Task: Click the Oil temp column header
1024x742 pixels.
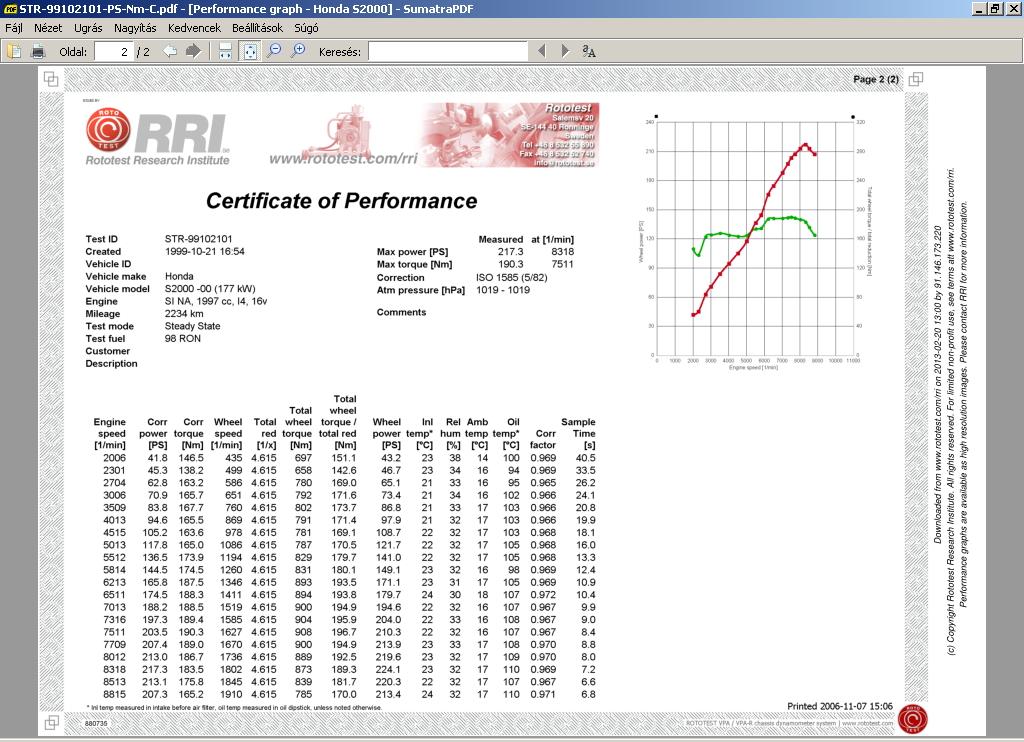Action: 507,434
